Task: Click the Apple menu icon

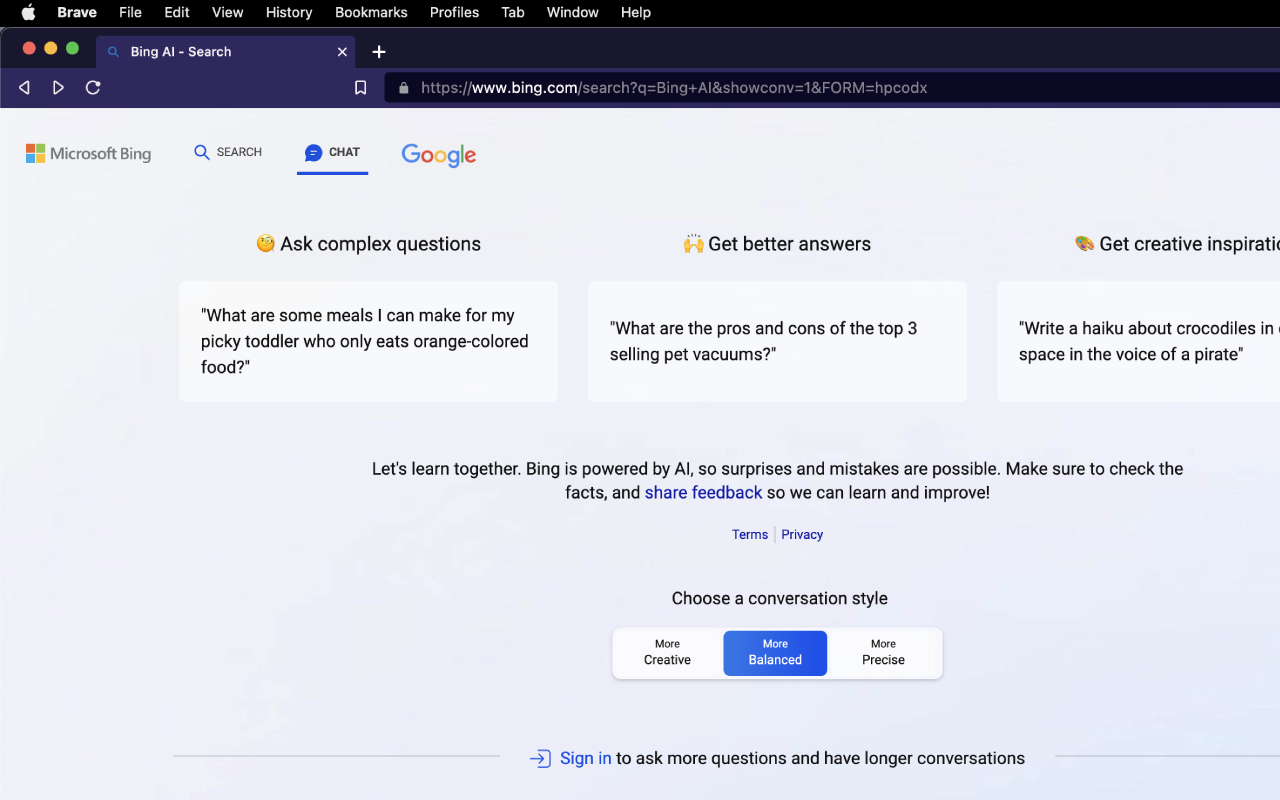Action: 28,12
